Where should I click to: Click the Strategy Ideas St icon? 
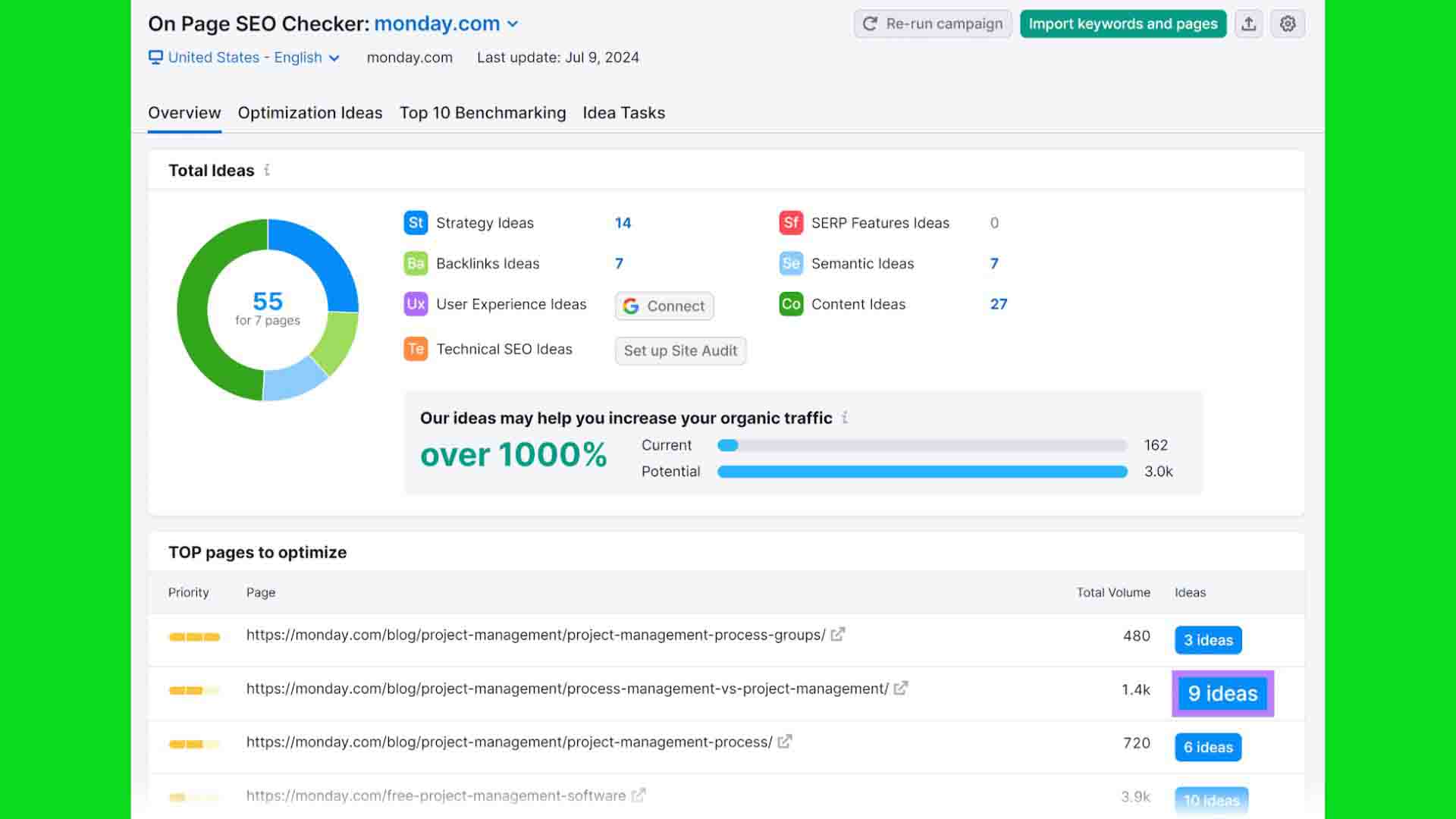416,223
